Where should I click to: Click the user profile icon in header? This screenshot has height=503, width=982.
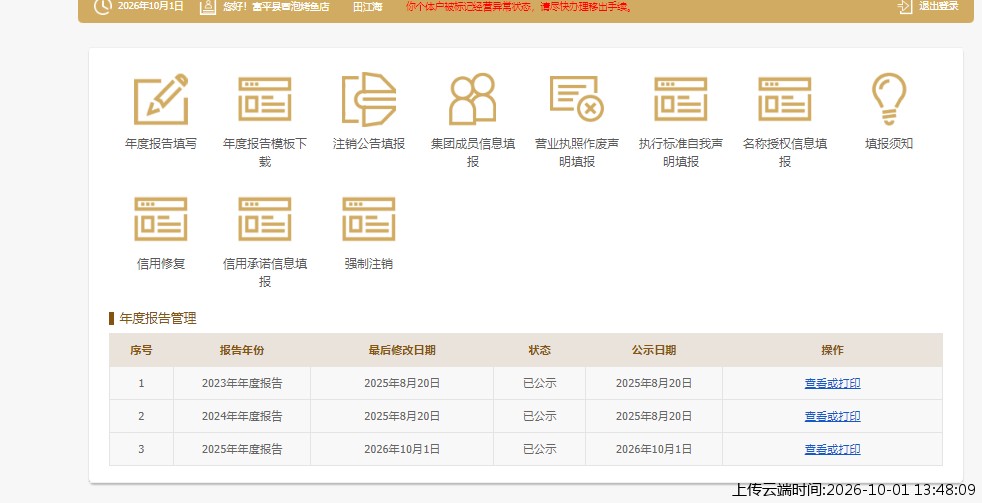click(x=208, y=6)
